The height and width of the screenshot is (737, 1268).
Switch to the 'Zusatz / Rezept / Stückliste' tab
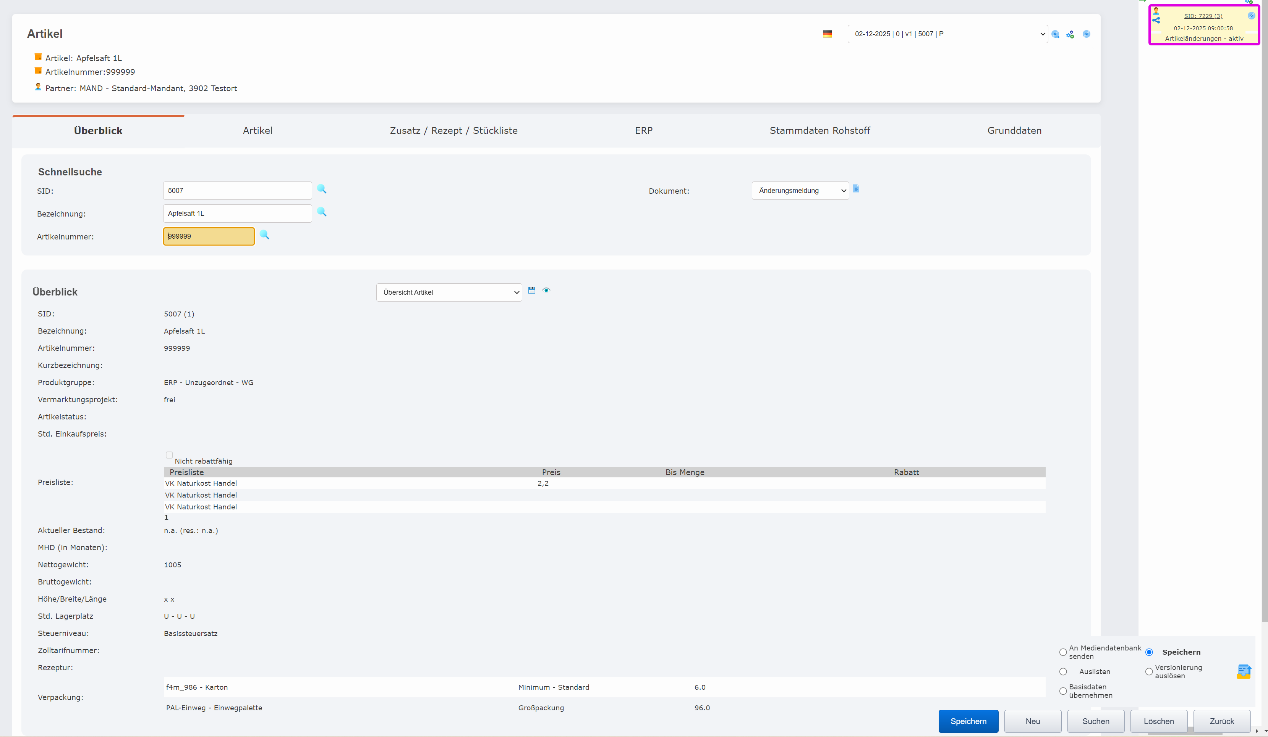tap(453, 131)
